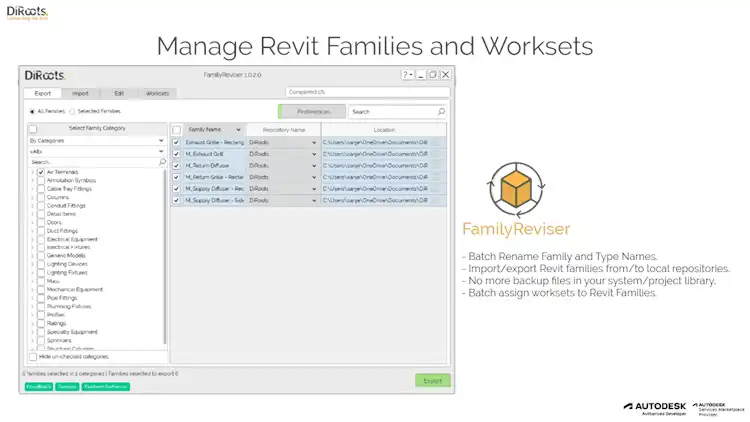Click the Location column header
This screenshot has height=422, width=750.
(x=384, y=130)
